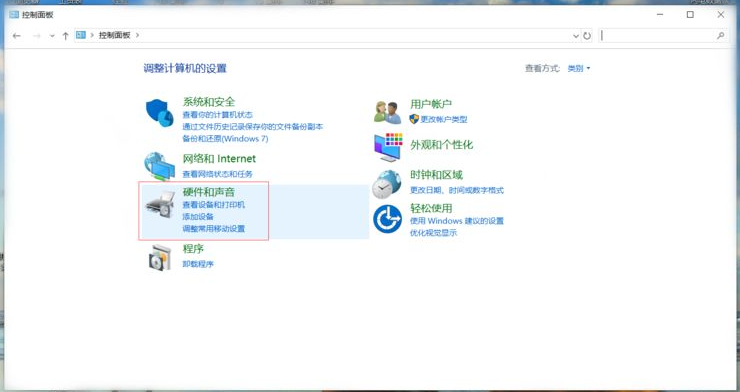Click the Network and Internet globe icon
The height and width of the screenshot is (392, 740).
click(160, 166)
